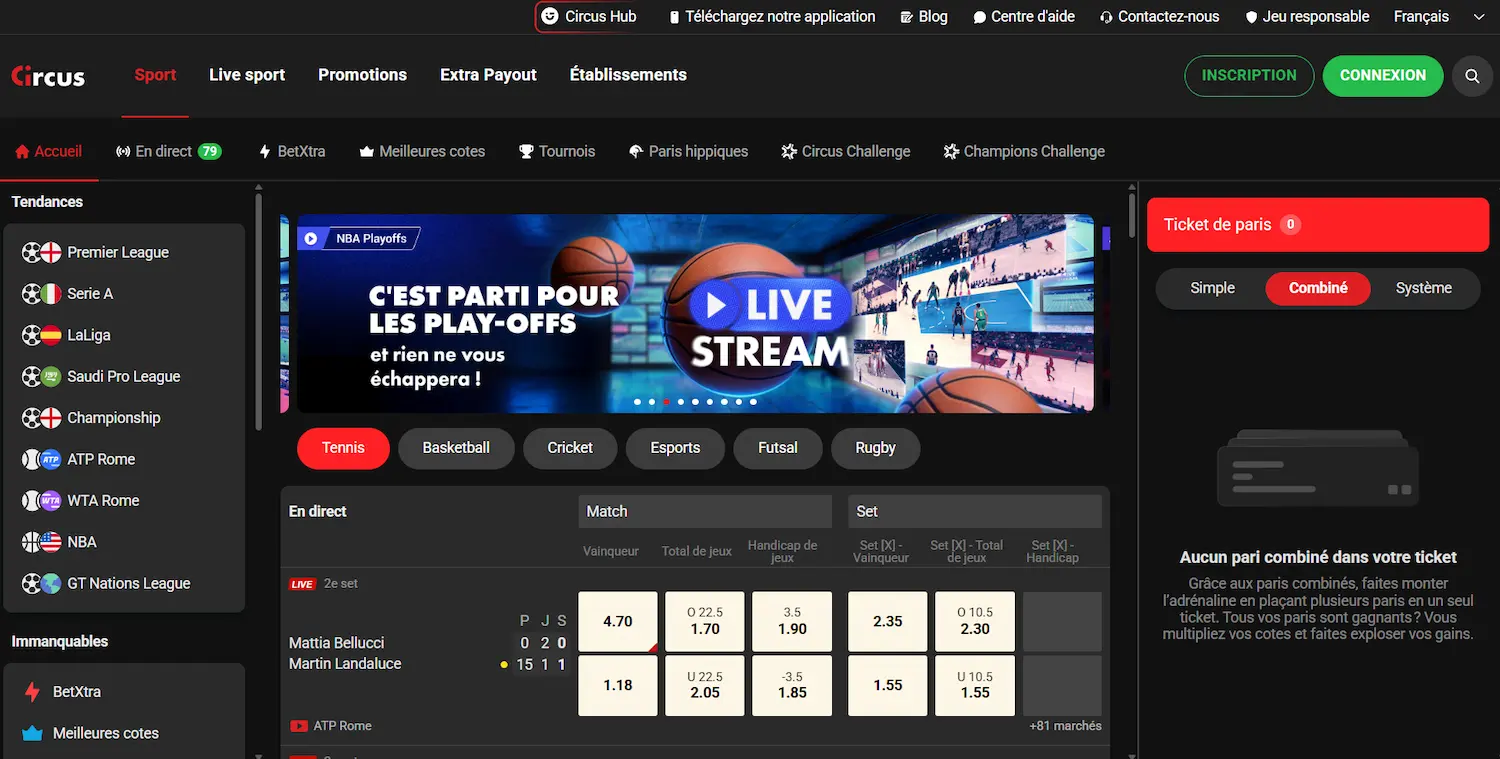
Task: Click the Ticket de paris header
Action: [x=1318, y=225]
